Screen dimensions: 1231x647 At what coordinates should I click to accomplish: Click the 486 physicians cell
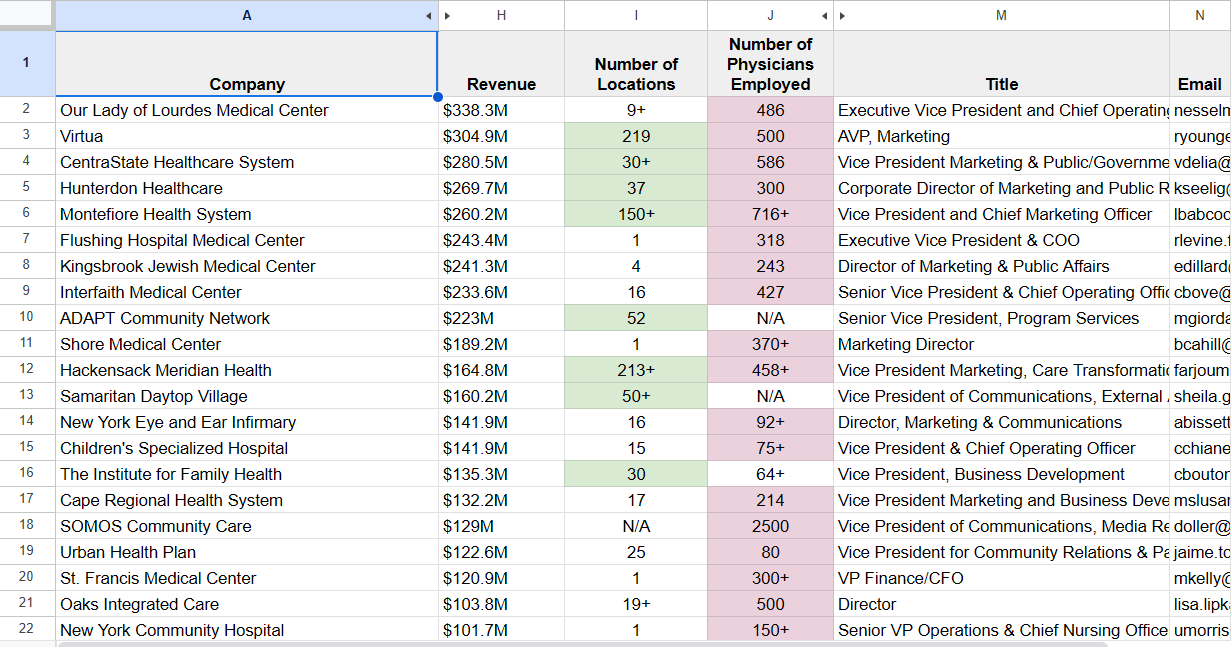770,110
